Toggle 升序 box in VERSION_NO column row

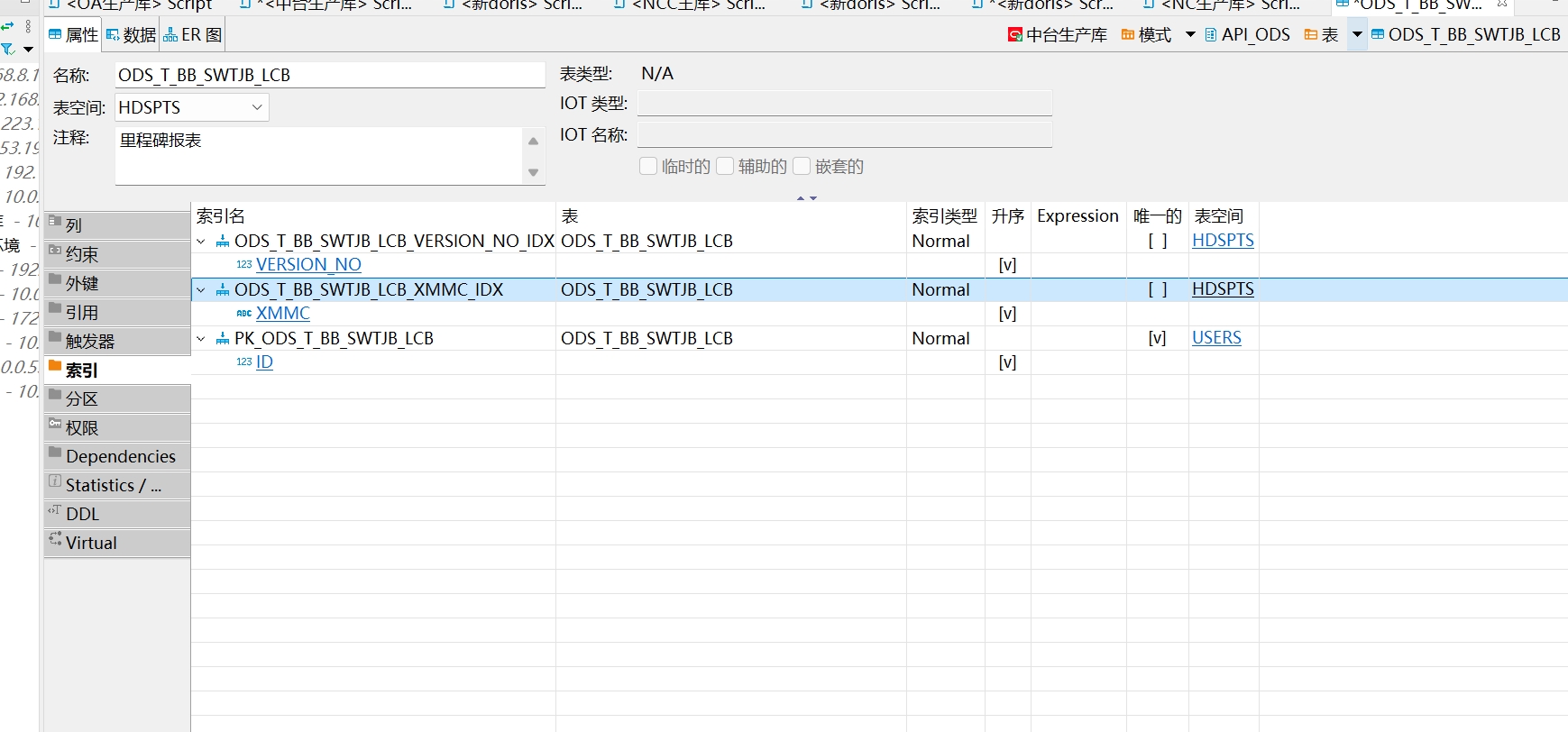(x=1007, y=266)
